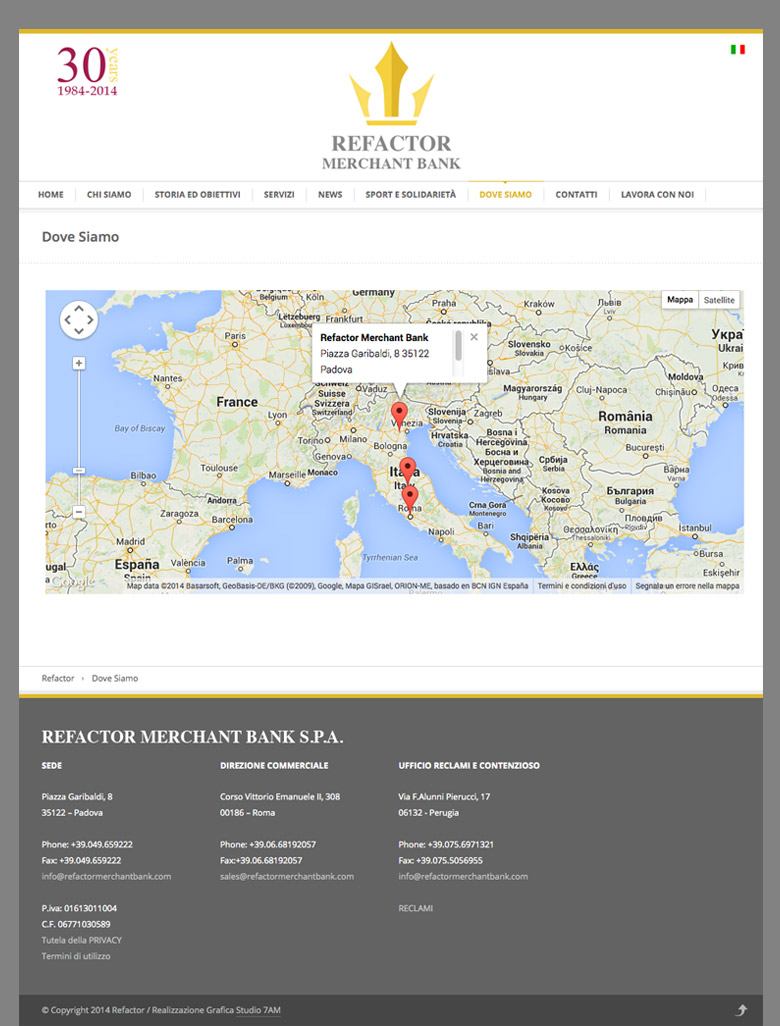Image resolution: width=780 pixels, height=1026 pixels.
Task: Click the DIREZIONE COMMERCIALE column heading
Action: click(274, 765)
